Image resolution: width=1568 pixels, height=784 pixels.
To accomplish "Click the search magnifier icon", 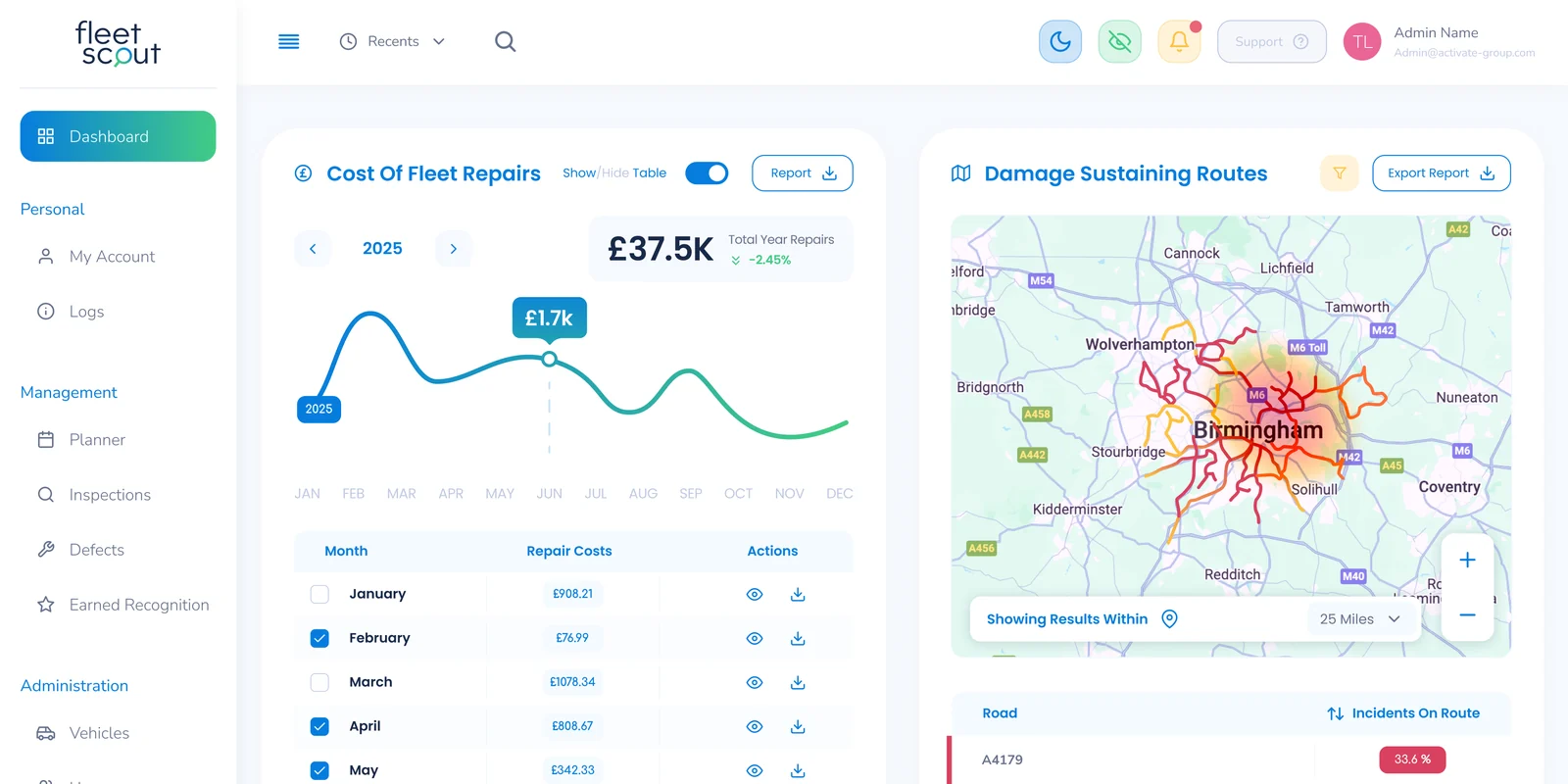I will pos(506,41).
